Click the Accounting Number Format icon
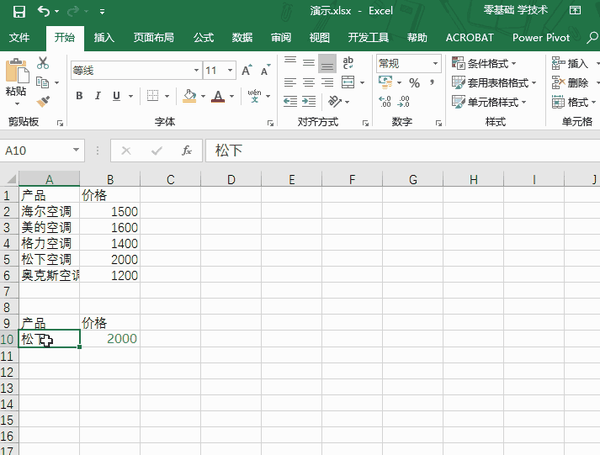Viewport: 600px width, 455px height. click(386, 82)
